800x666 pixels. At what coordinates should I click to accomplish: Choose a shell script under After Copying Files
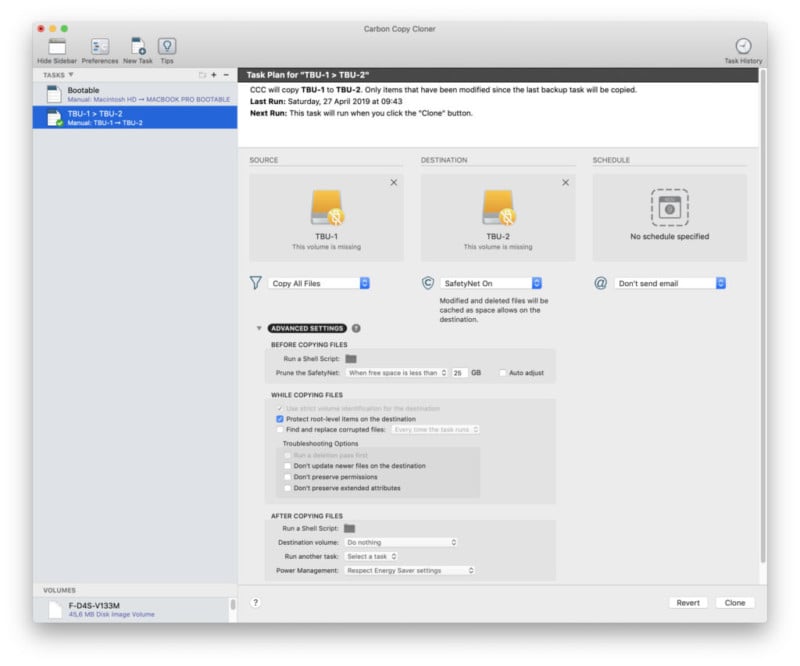pyautogui.click(x=349, y=528)
